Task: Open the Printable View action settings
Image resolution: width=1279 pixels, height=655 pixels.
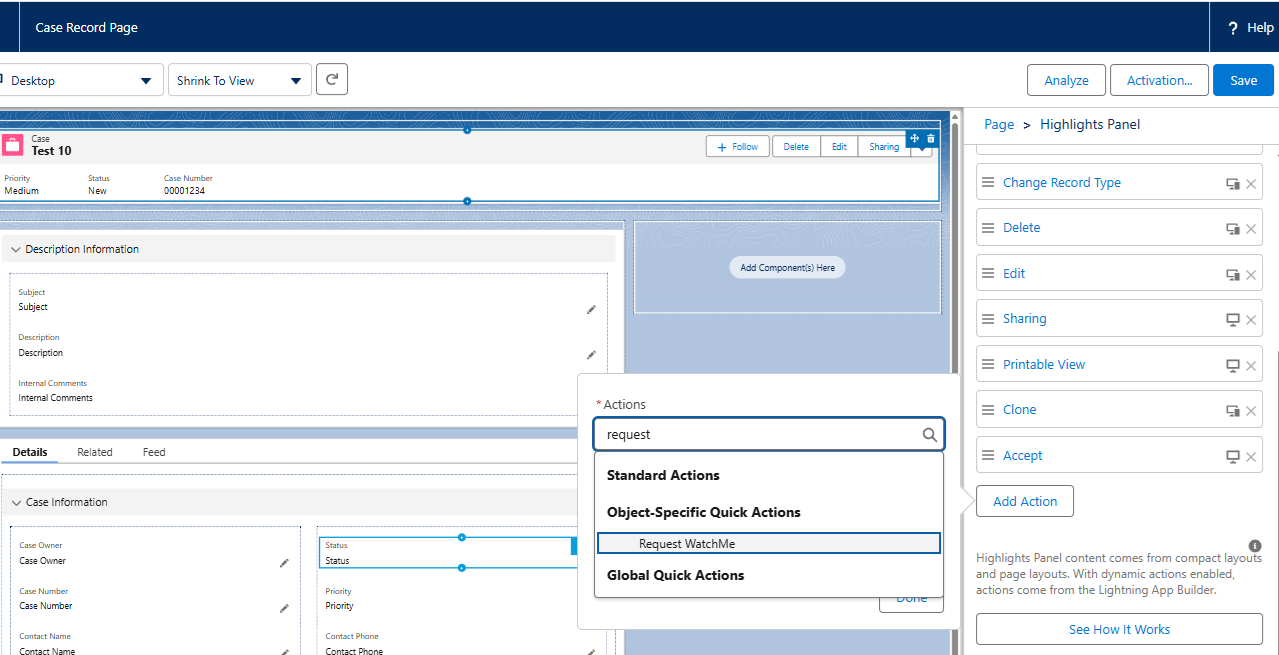Action: coord(1044,365)
